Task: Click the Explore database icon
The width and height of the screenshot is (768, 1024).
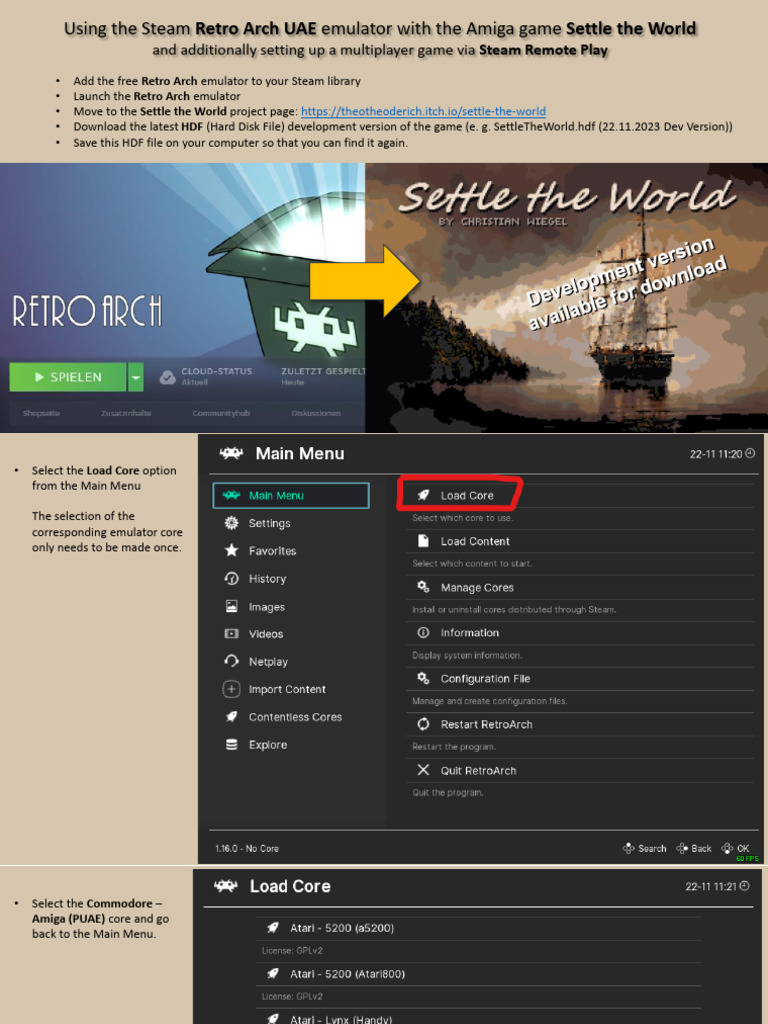Action: [231, 744]
